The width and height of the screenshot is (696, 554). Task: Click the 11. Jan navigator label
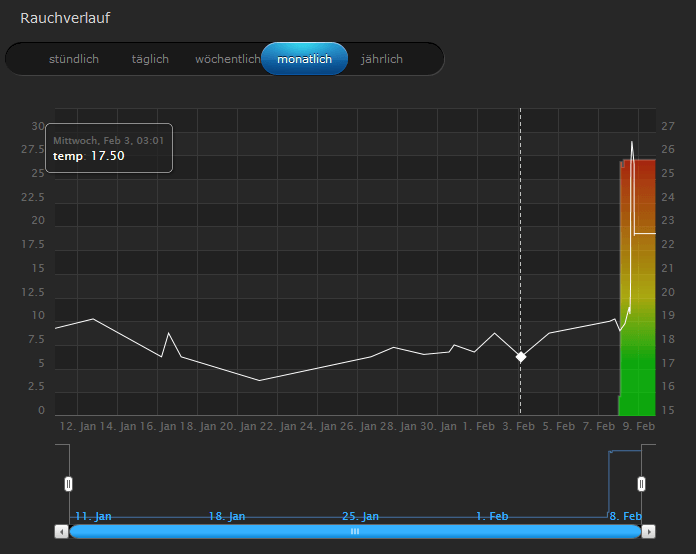(92, 516)
